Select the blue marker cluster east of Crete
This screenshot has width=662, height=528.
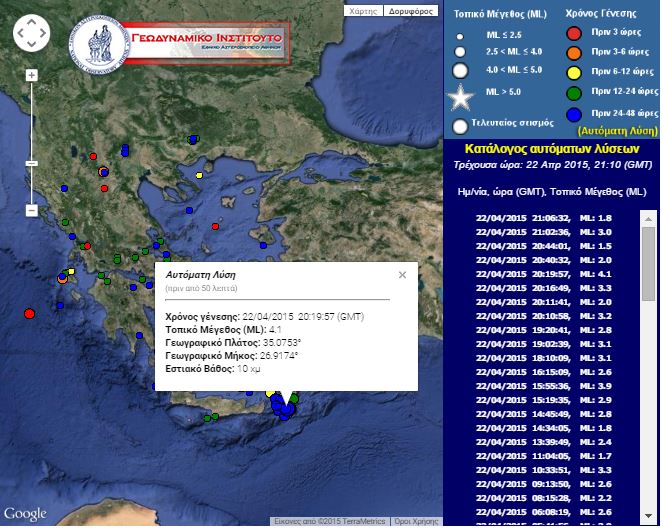(x=283, y=407)
